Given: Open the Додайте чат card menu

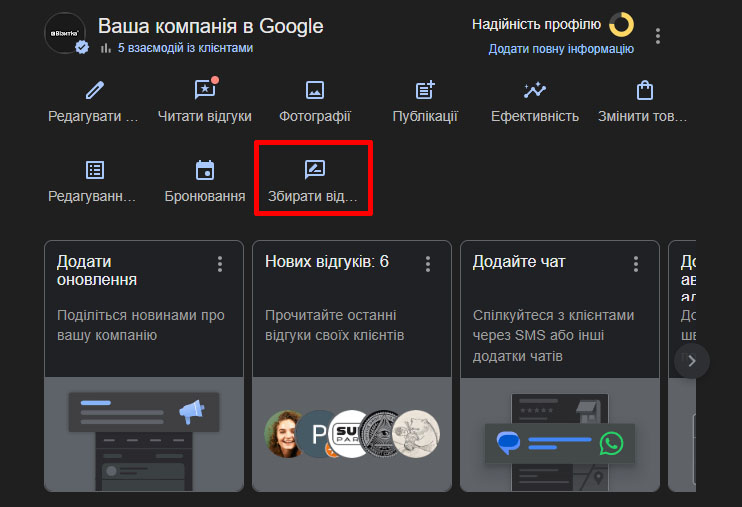Looking at the screenshot, I should [636, 264].
